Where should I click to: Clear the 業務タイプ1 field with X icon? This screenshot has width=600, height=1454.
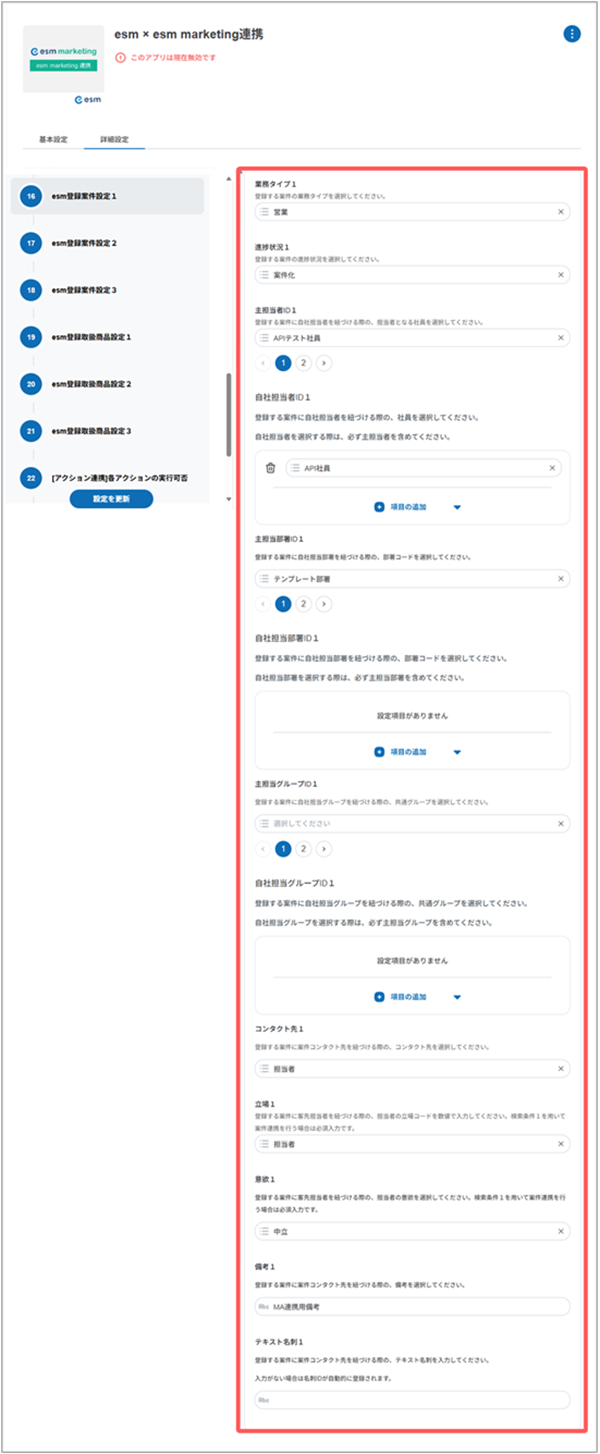(560, 212)
